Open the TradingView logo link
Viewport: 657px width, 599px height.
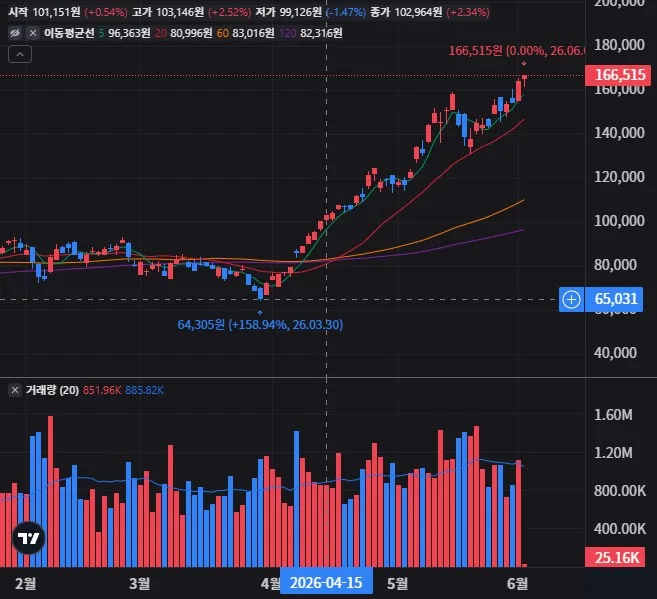coord(28,538)
